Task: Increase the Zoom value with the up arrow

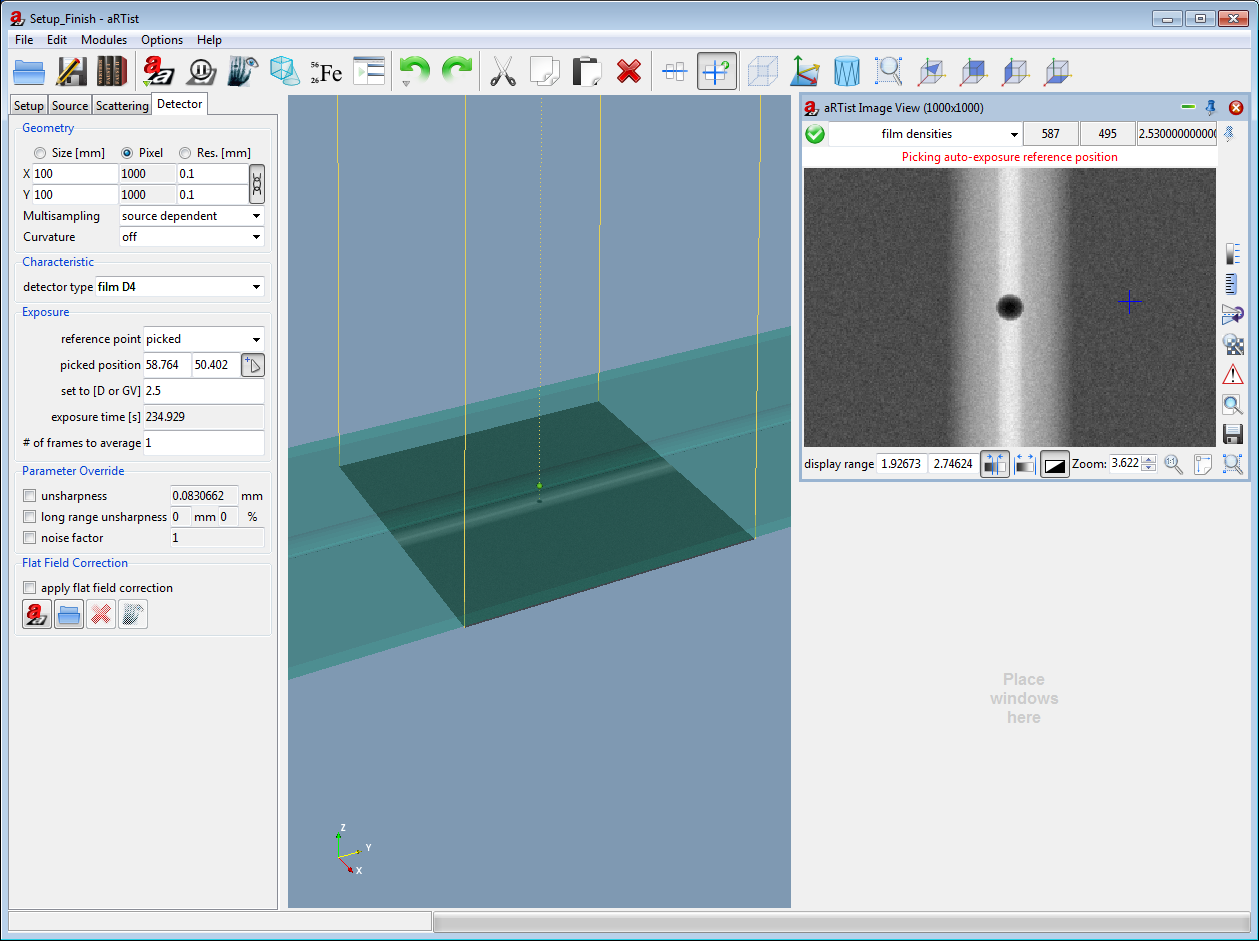Action: tap(1149, 459)
